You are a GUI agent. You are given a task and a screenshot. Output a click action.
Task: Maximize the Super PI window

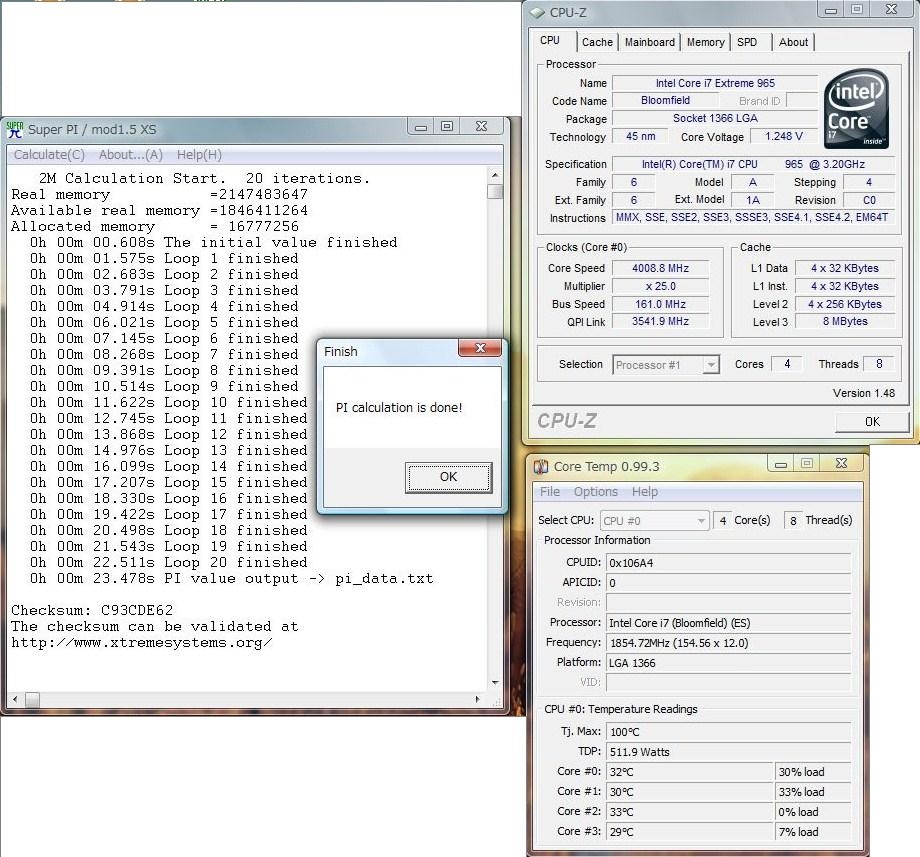click(447, 127)
